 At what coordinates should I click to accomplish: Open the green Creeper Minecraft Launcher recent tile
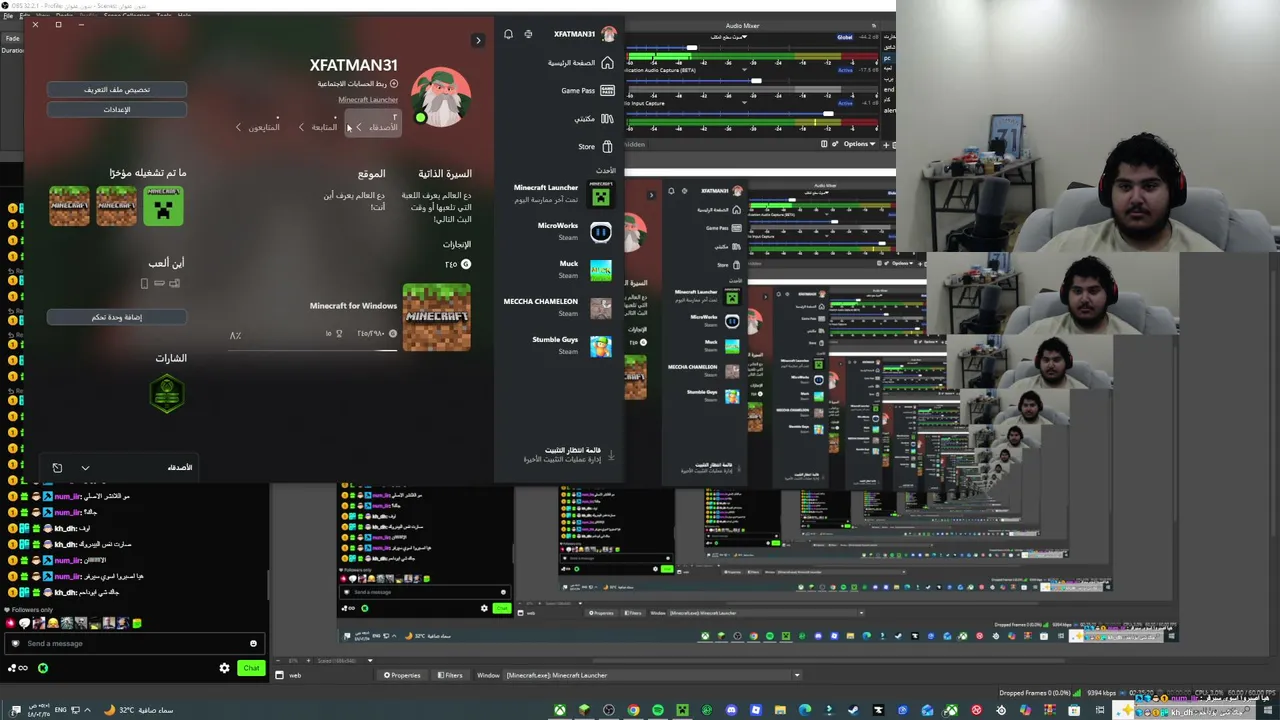(163, 206)
